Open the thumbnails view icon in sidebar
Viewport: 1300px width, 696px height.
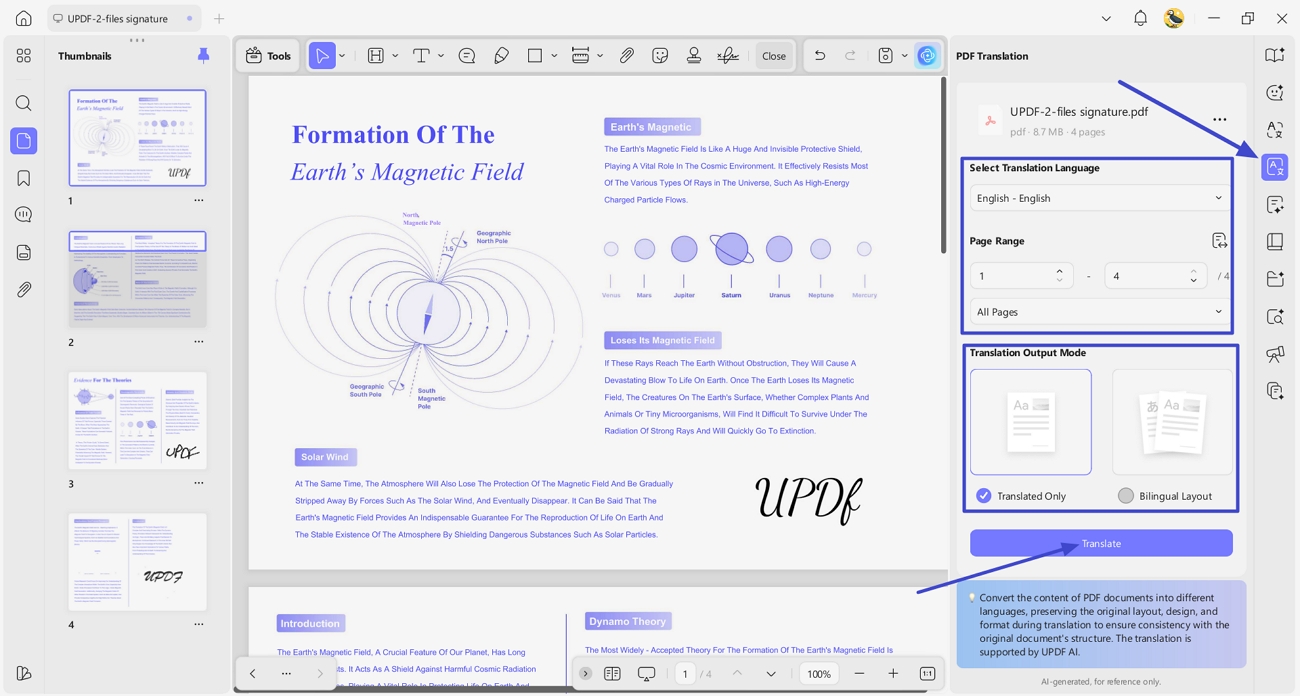point(24,141)
